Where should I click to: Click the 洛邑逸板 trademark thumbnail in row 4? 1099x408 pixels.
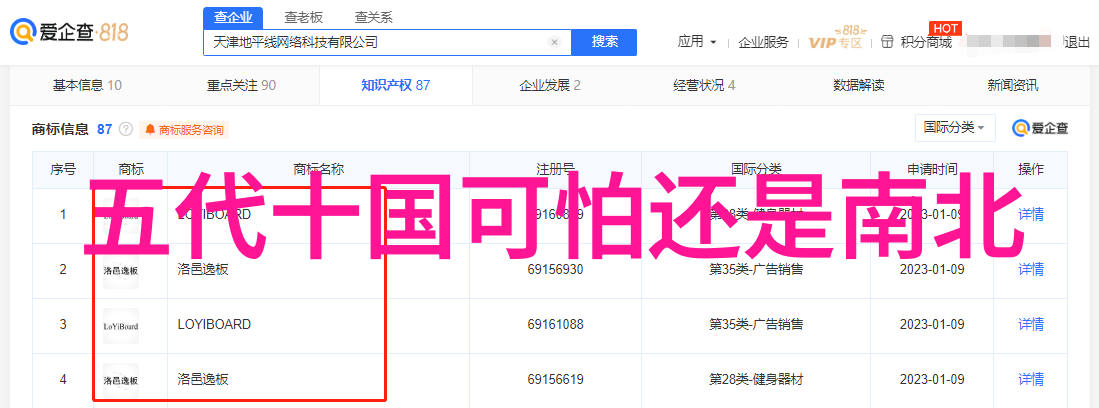coord(121,381)
